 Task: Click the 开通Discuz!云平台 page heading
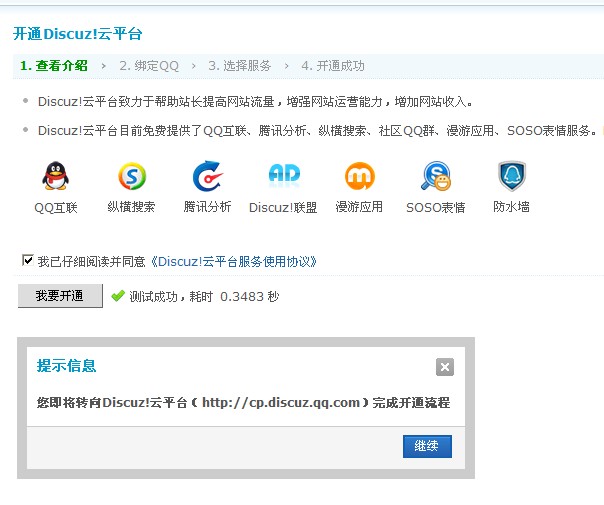pyautogui.click(x=78, y=34)
